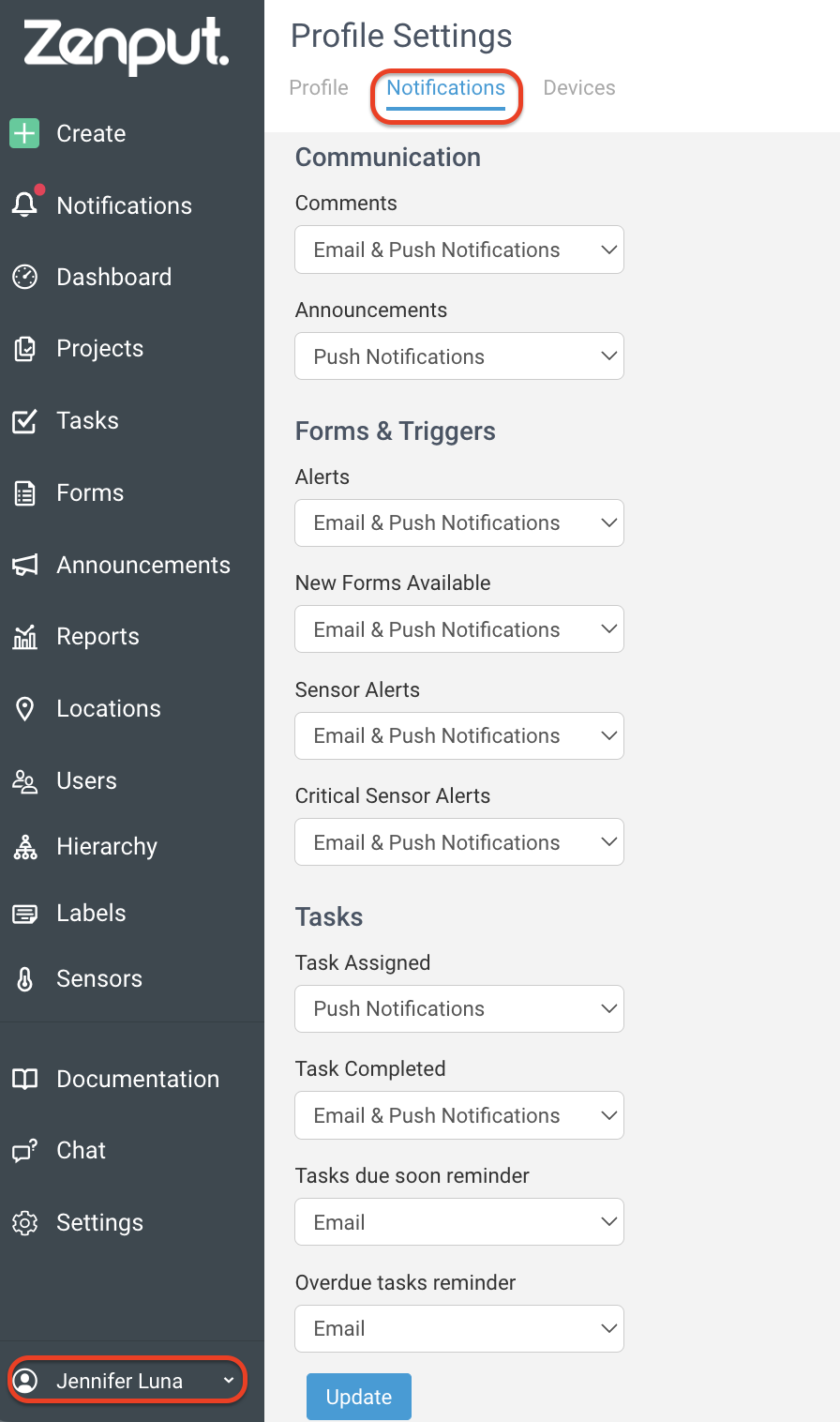Open the Notifications bell icon in sidebar
This screenshot has width=840, height=1422.
tap(25, 204)
